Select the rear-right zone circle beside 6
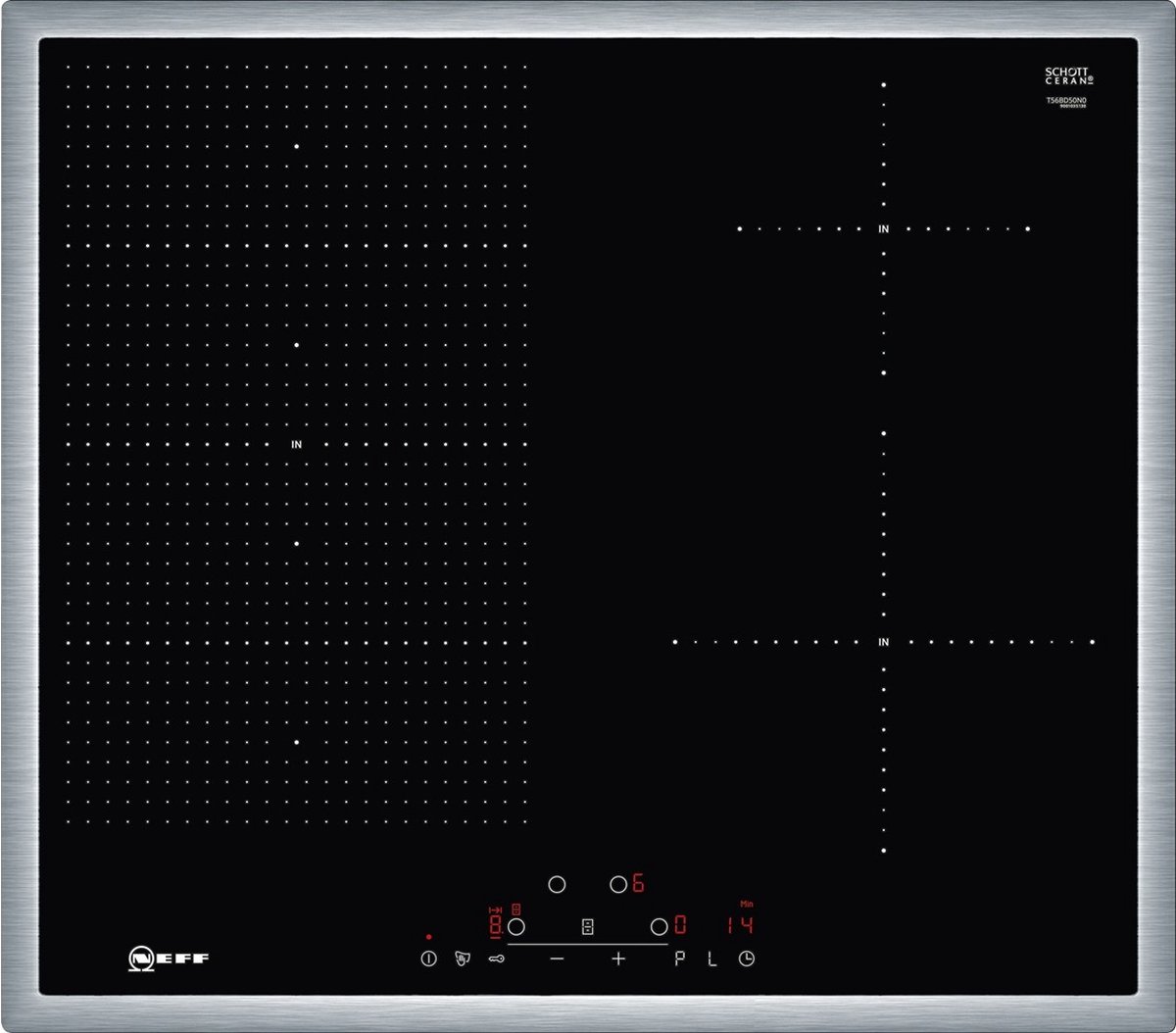 618,884
